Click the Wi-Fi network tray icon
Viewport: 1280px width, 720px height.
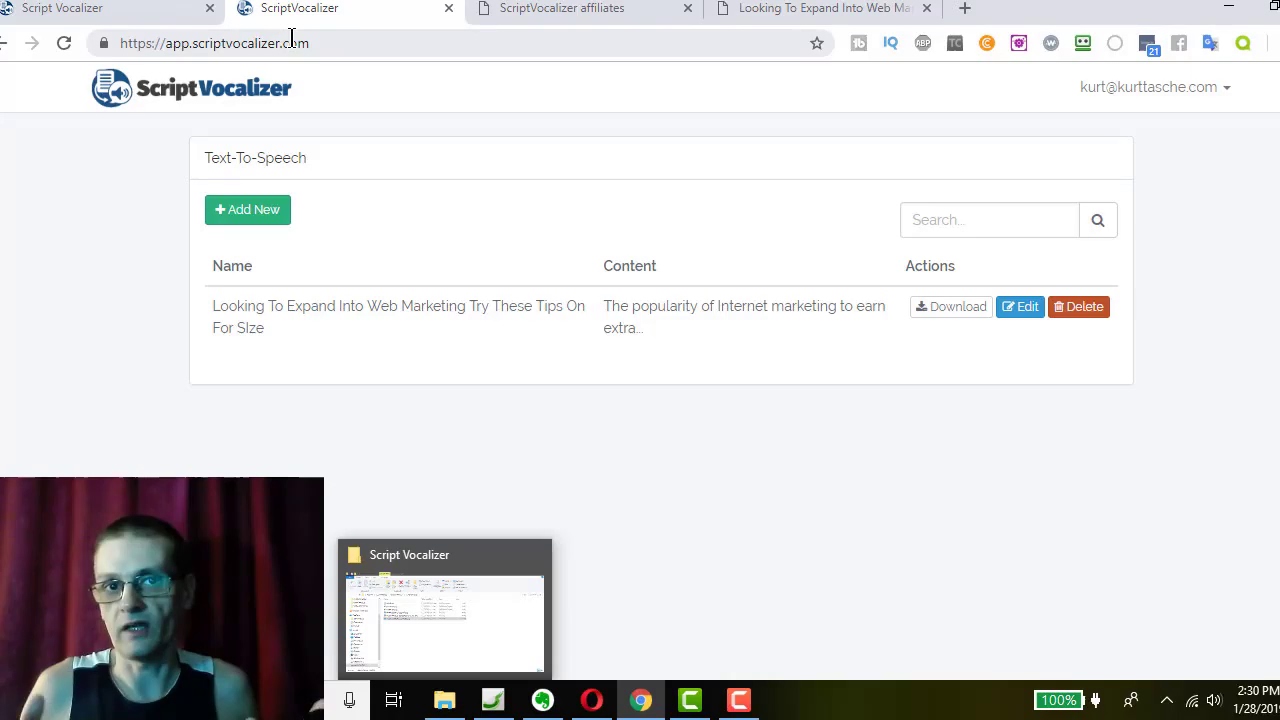click(x=1192, y=700)
